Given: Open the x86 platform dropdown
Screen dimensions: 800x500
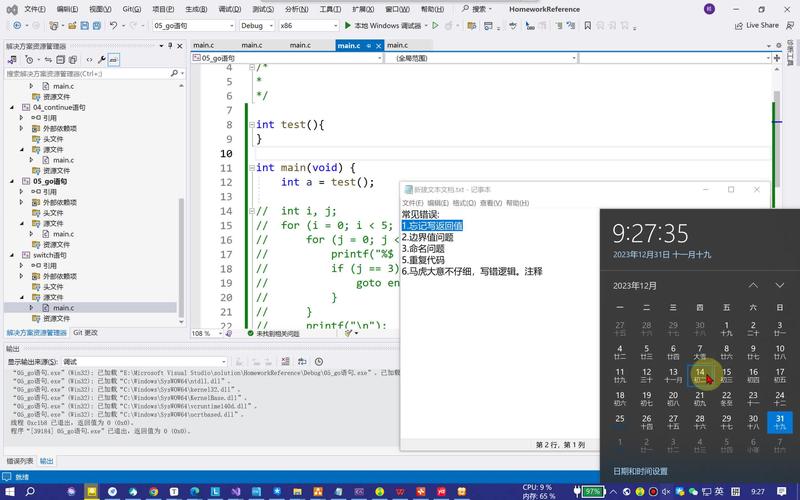Looking at the screenshot, I should 308,25.
